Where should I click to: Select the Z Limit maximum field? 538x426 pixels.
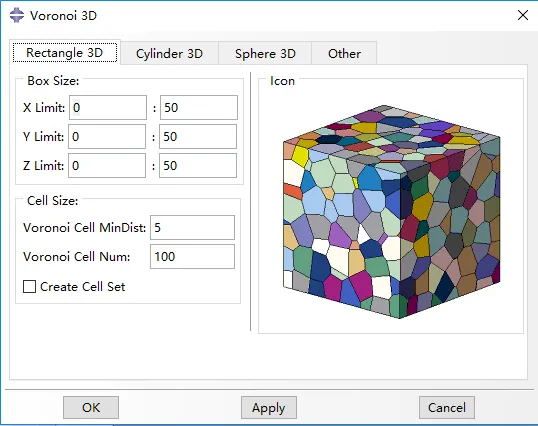198,166
